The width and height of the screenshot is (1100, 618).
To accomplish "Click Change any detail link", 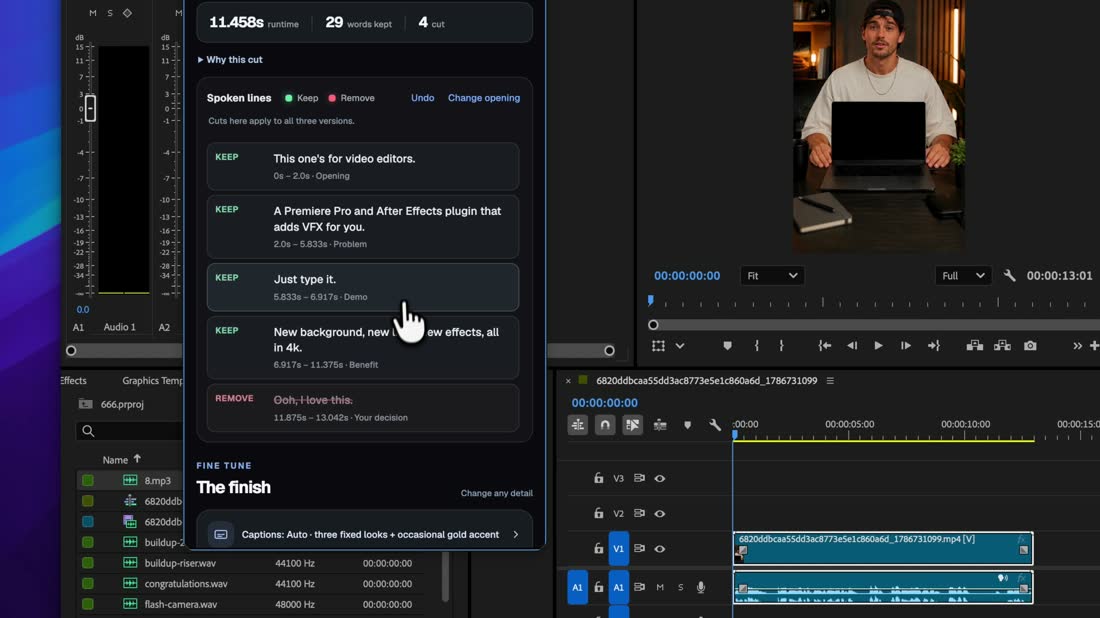I will (497, 493).
